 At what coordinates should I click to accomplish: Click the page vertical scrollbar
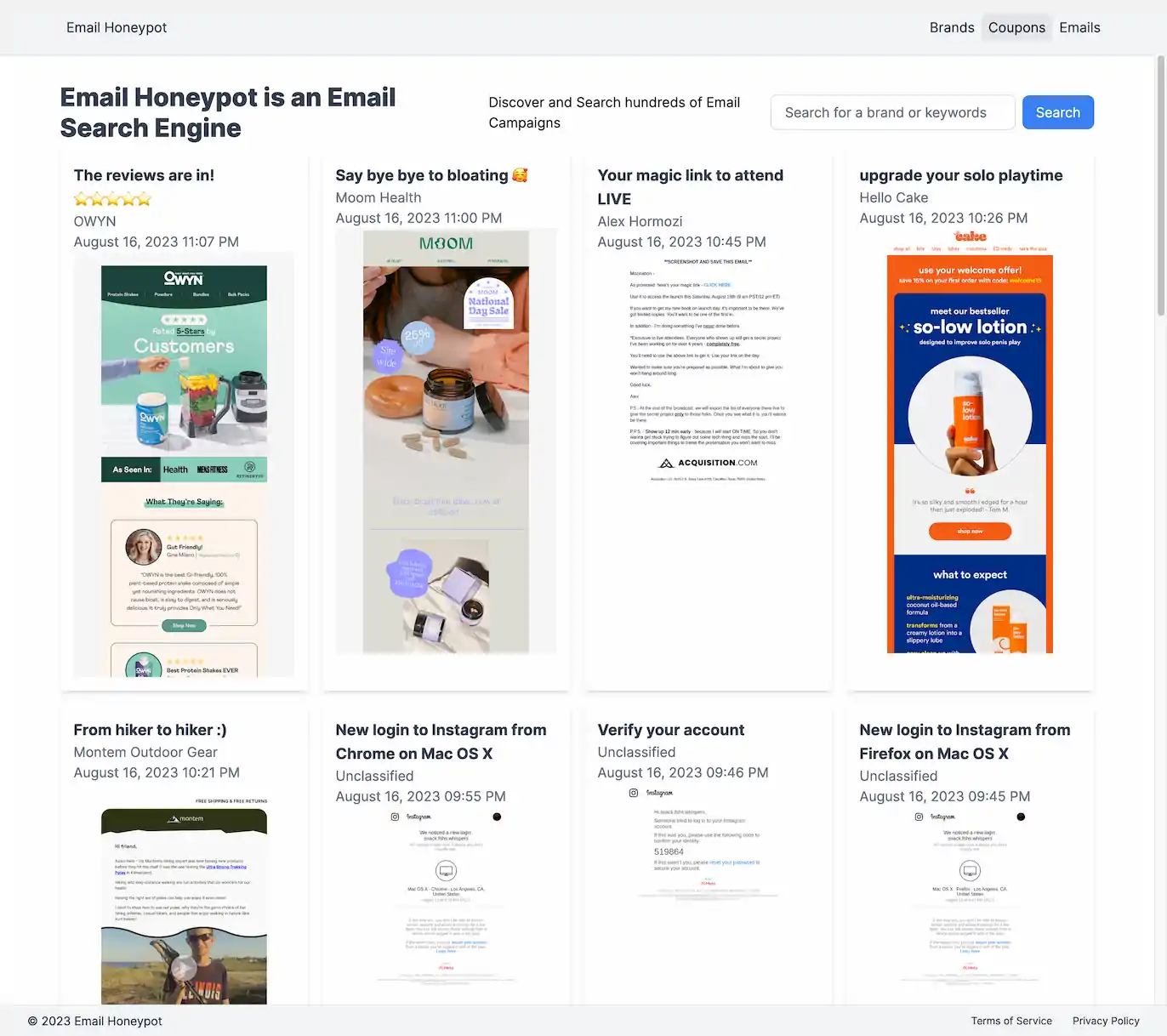(x=1160, y=187)
